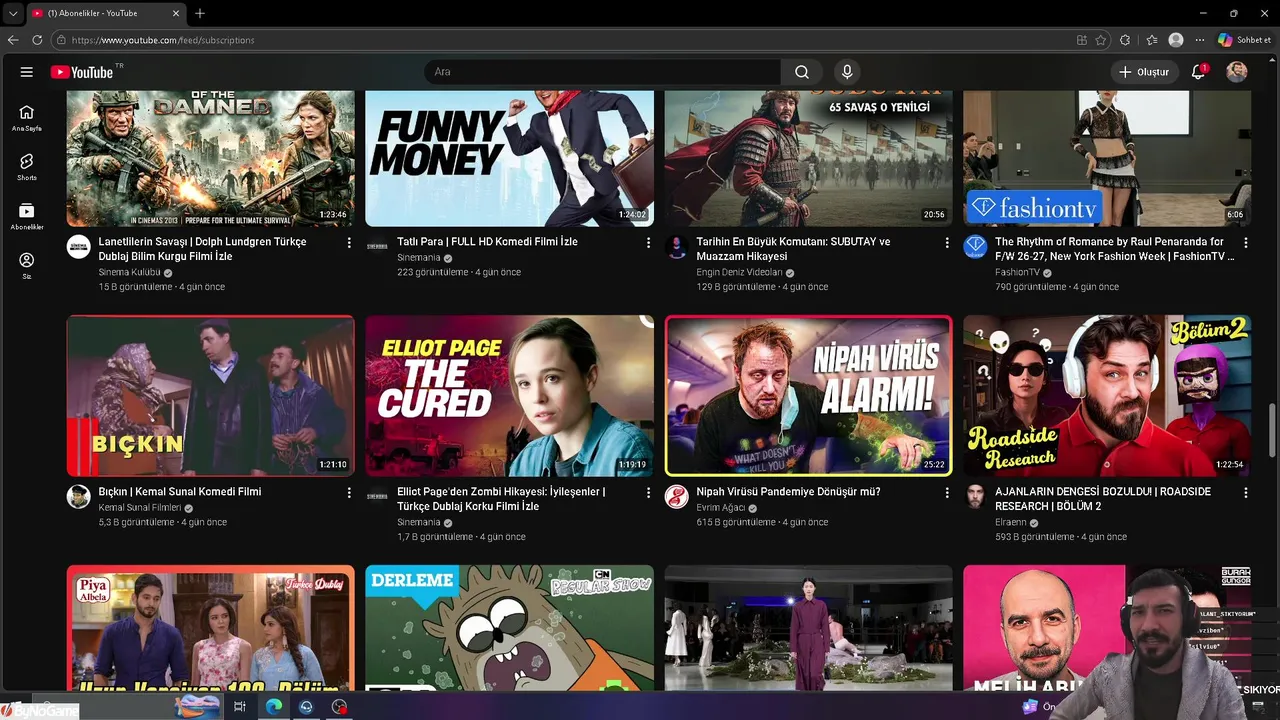Open the options menu for Lanetlilerin Savaşı video
1280x720 pixels.
(349, 243)
